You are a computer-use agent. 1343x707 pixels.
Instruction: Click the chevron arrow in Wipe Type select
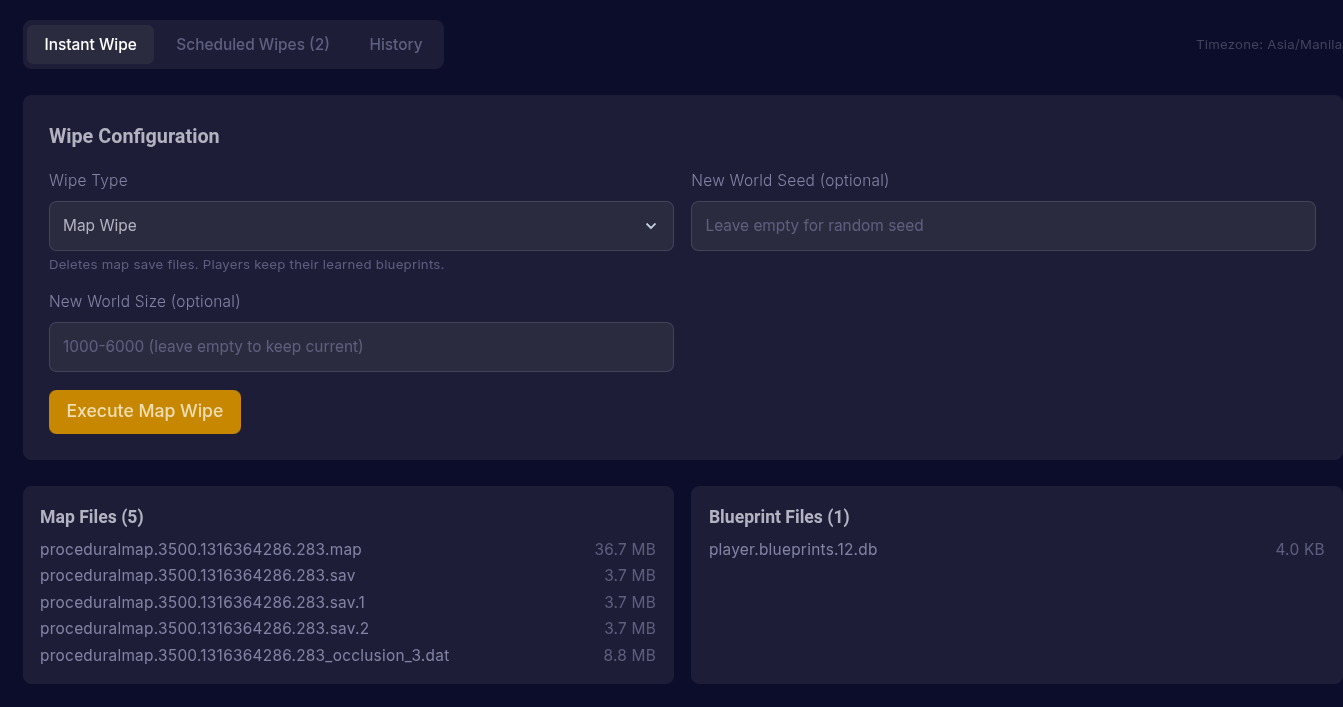tap(651, 226)
